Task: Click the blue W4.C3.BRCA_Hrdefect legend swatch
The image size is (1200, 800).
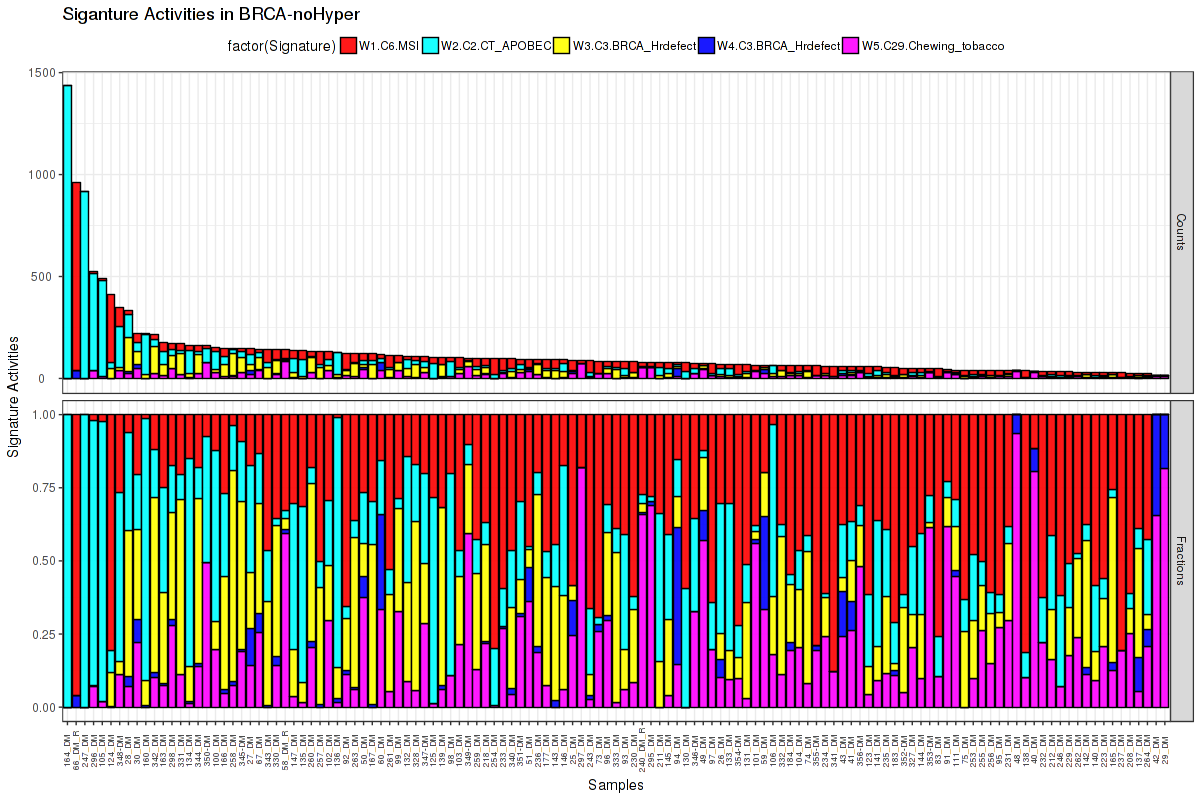Action: 707,46
